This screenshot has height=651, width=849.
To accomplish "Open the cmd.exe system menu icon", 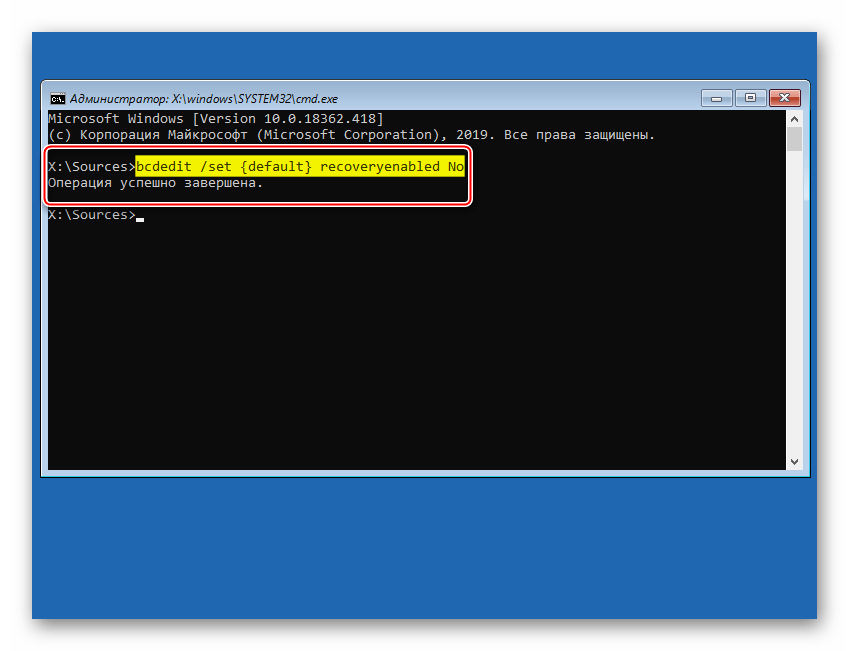I will pos(58,99).
